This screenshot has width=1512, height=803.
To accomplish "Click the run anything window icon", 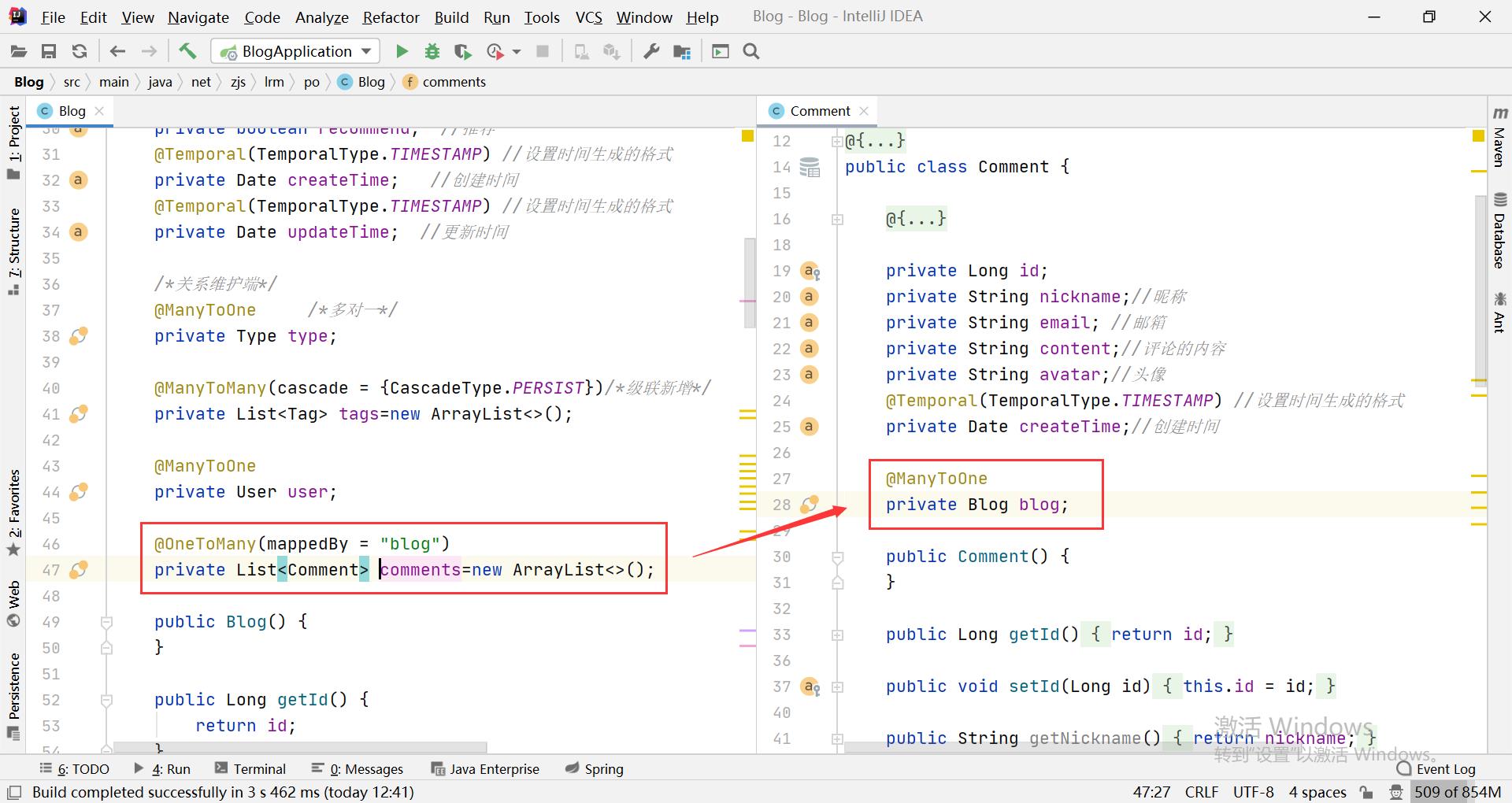I will (x=721, y=52).
